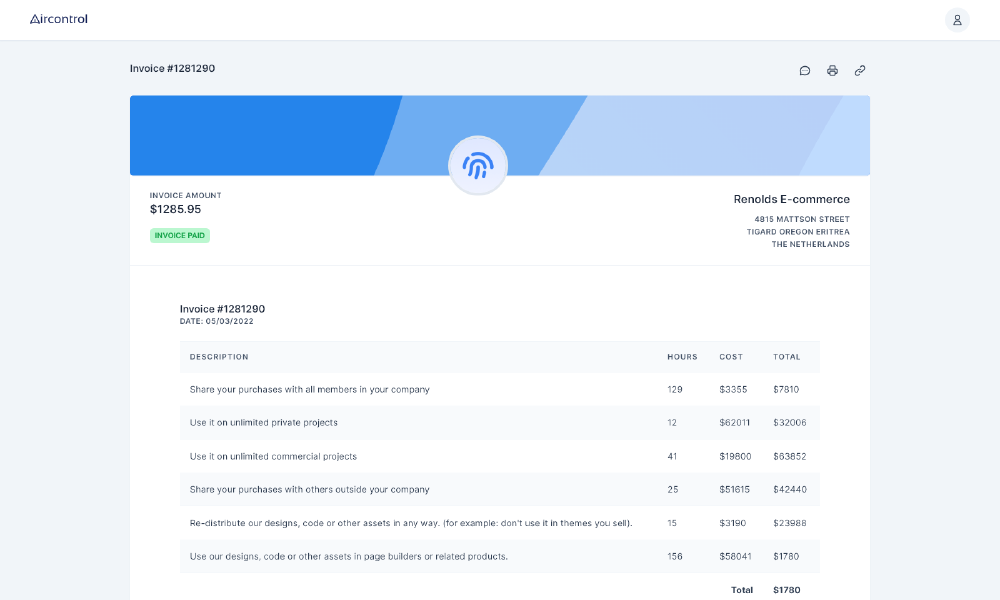The width and height of the screenshot is (1000, 600).
Task: Open the user profile avatar icon
Action: [957, 19]
